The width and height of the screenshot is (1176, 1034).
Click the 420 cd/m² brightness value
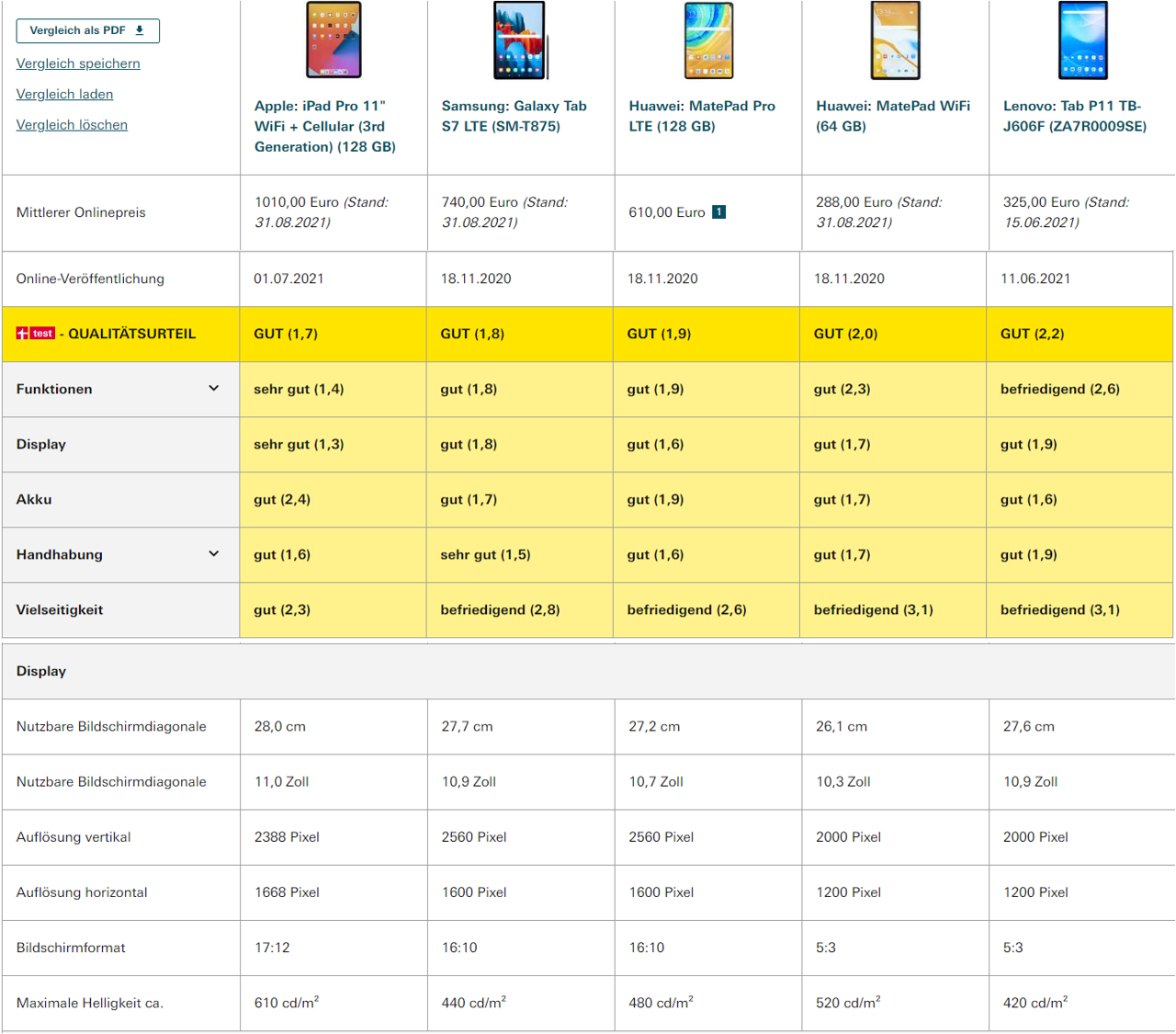pyautogui.click(x=1035, y=1002)
